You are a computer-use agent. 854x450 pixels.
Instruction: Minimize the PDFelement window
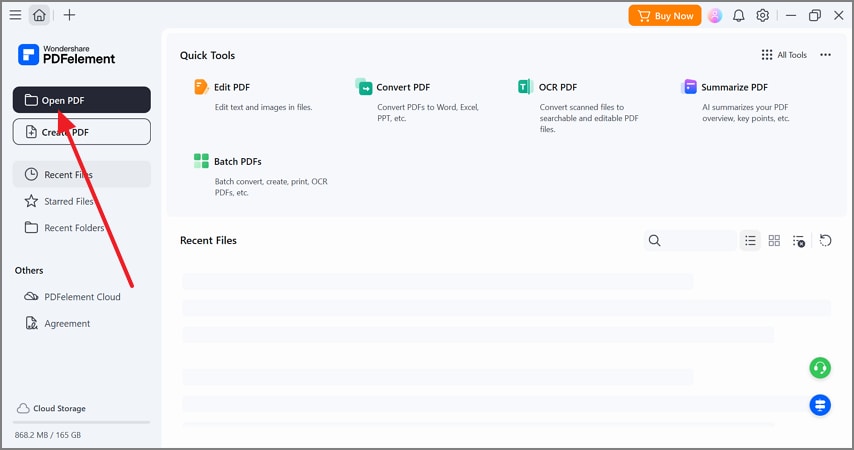tap(791, 16)
